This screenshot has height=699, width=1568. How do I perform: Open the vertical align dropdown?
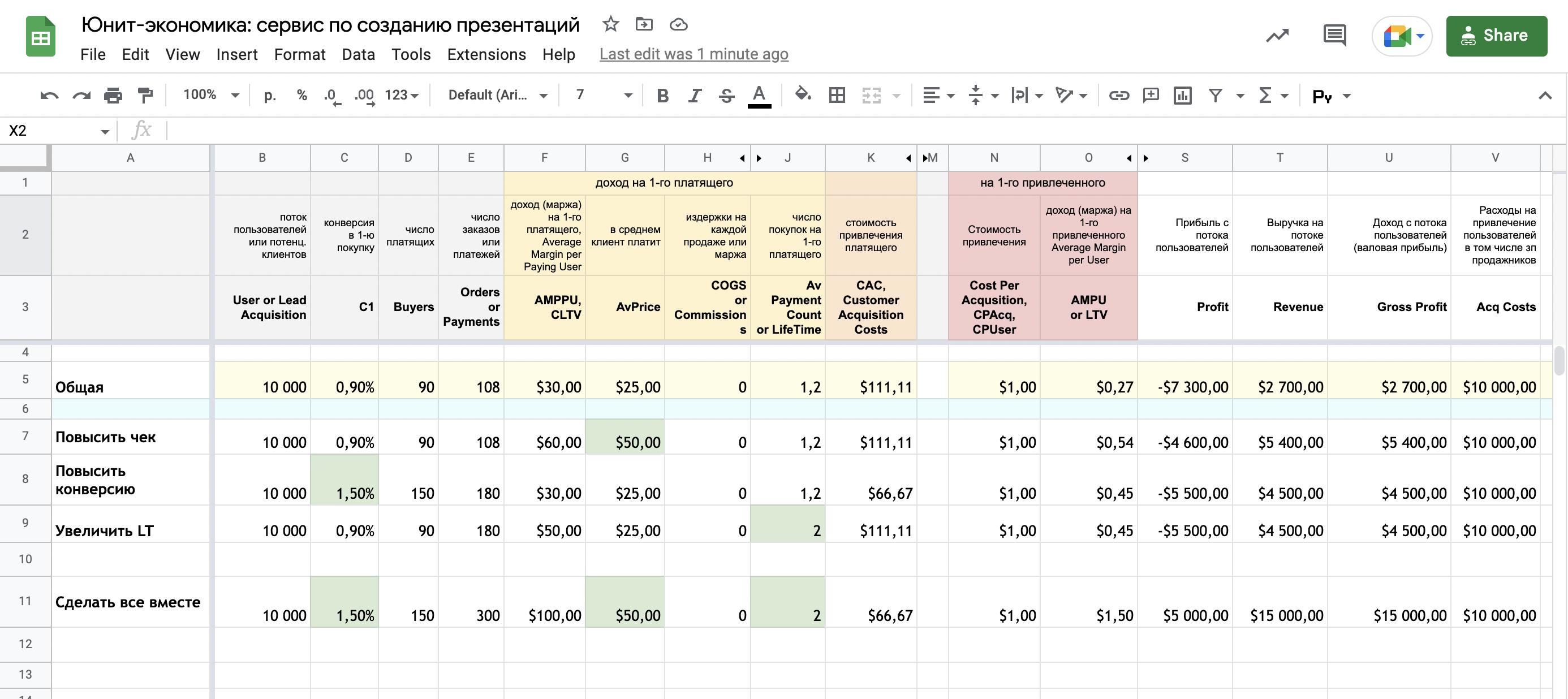[983, 96]
